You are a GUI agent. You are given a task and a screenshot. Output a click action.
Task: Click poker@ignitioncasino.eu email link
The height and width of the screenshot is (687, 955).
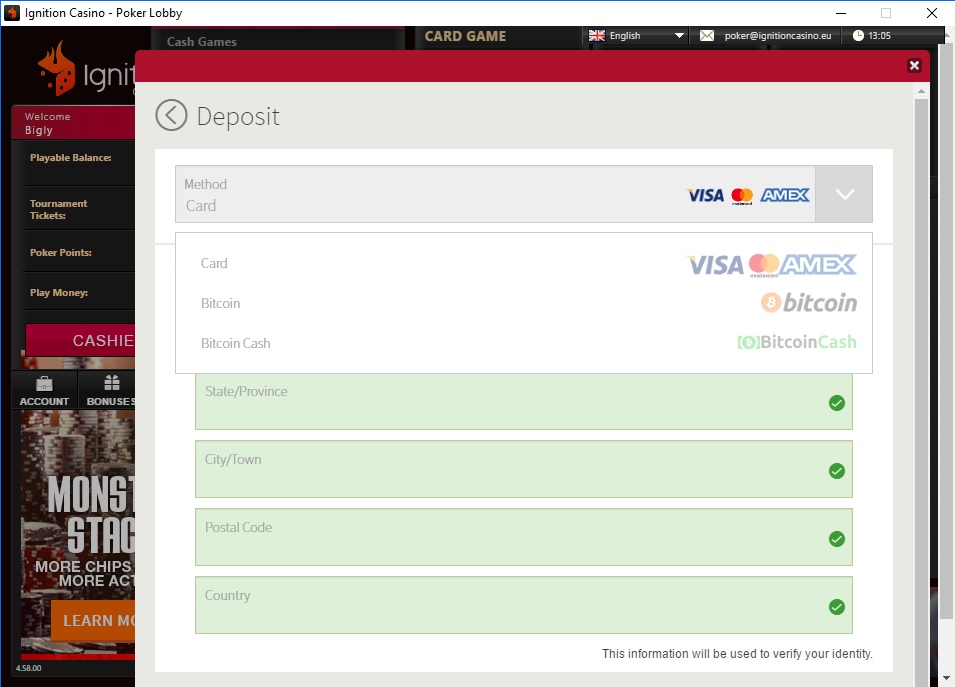pos(778,35)
